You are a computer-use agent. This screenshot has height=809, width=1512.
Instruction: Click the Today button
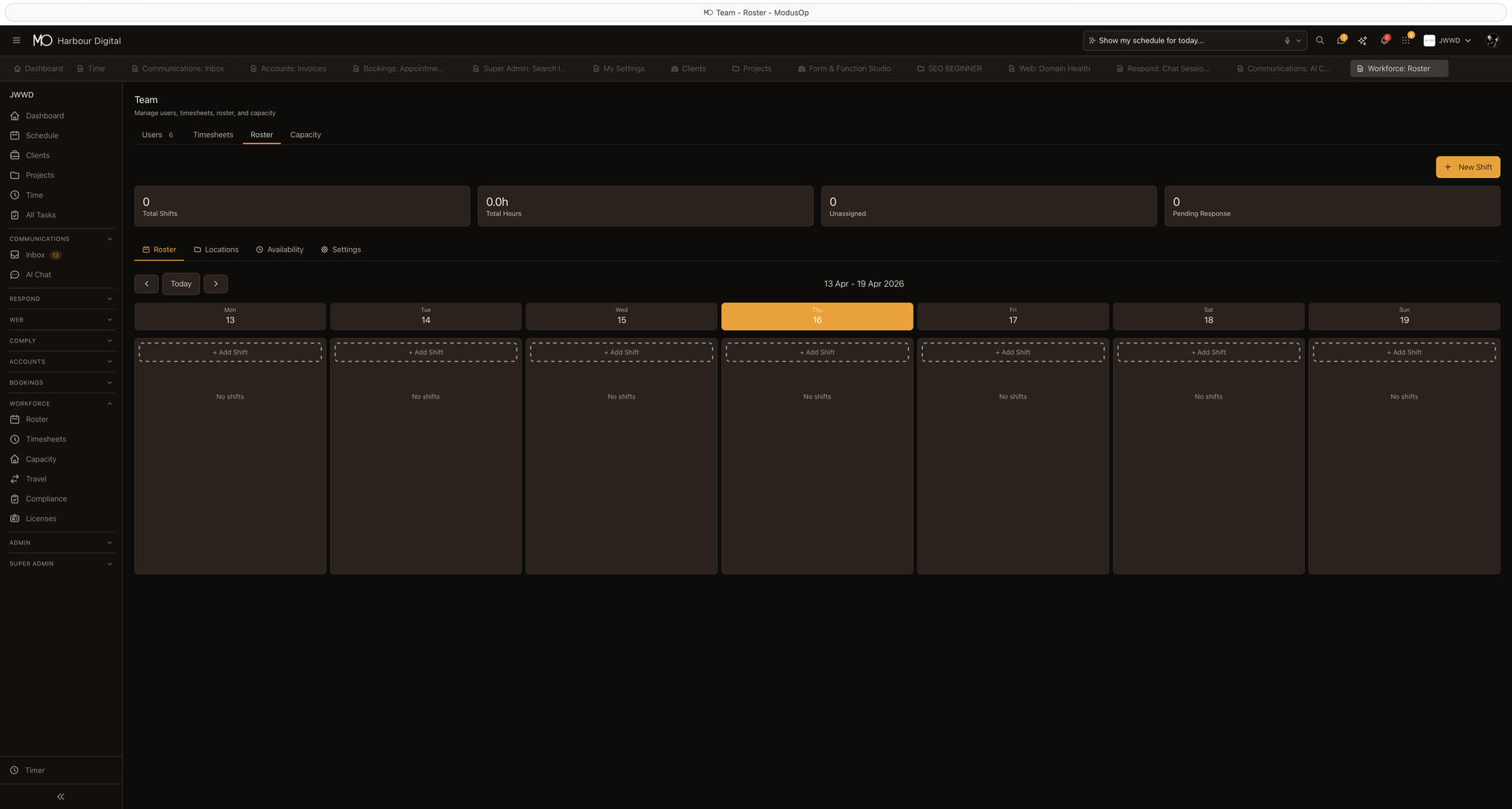(x=181, y=284)
